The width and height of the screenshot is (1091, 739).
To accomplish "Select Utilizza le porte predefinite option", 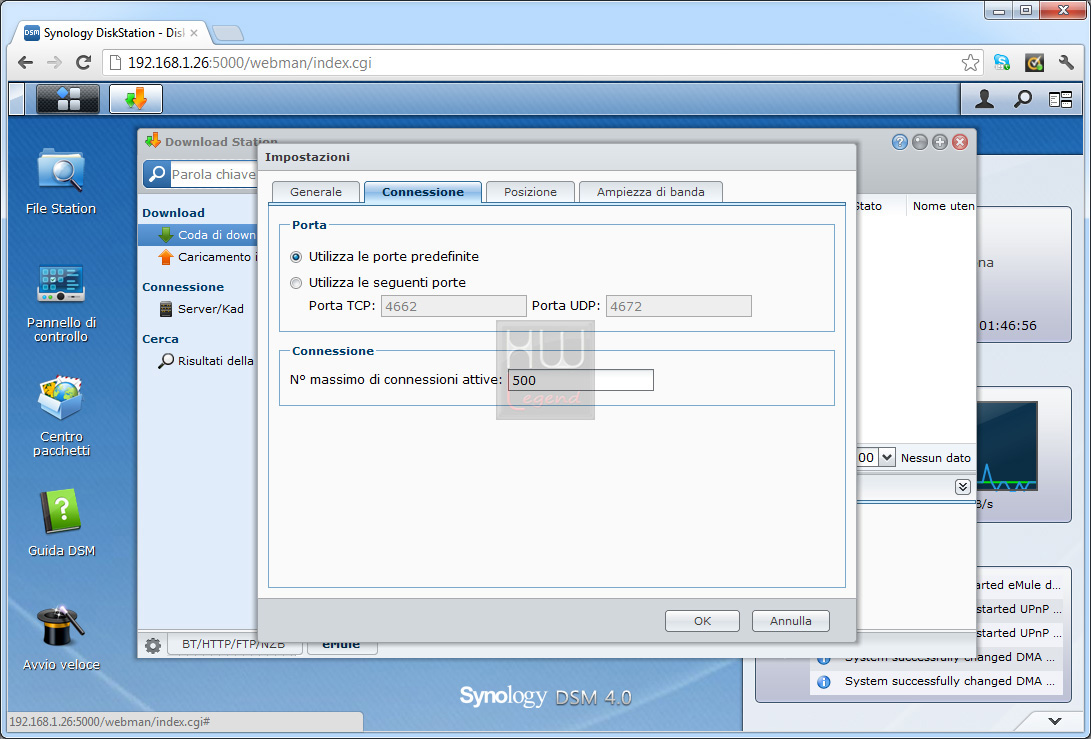I will (x=296, y=257).
